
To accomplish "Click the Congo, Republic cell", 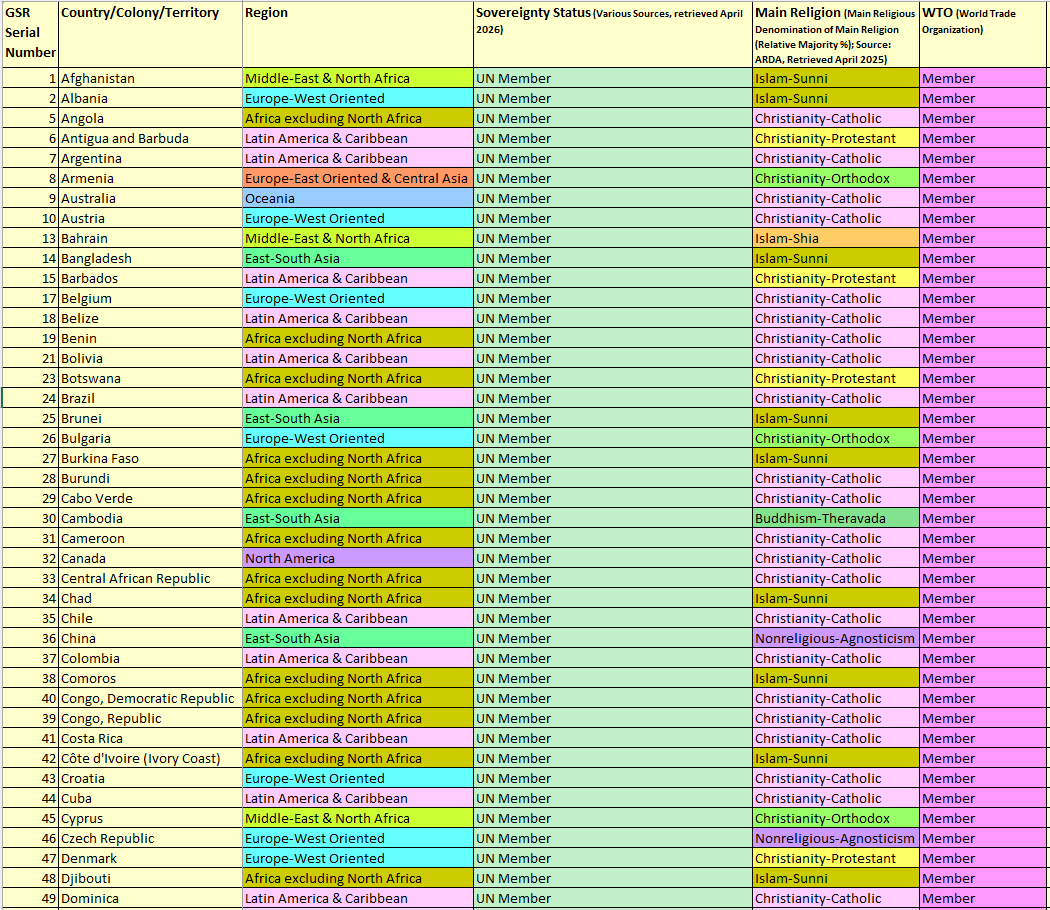I will coord(150,718).
